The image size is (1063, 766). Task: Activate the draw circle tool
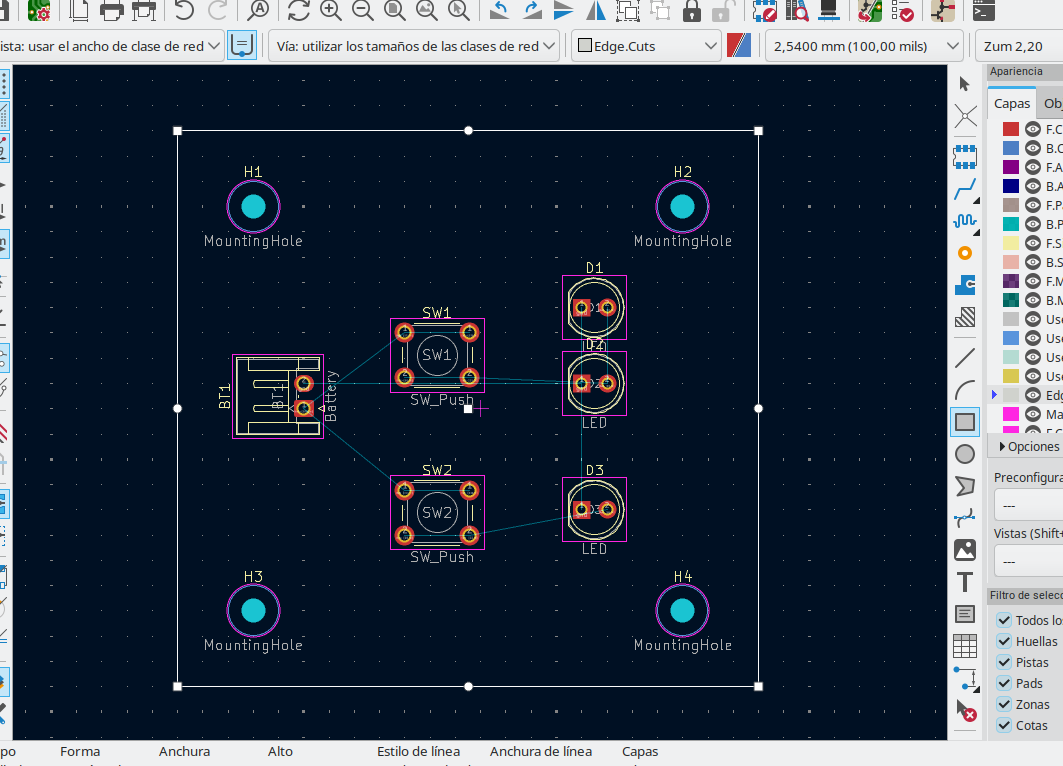pos(965,454)
